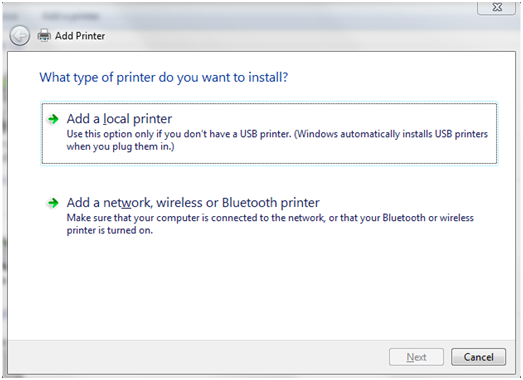The image size is (523, 380).
Task: Click the Add Printer title text
Action: 80,36
